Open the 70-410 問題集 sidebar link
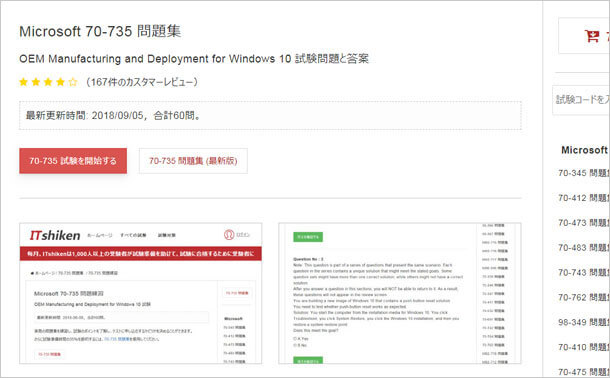This screenshot has width=610, height=378. click(x=584, y=347)
